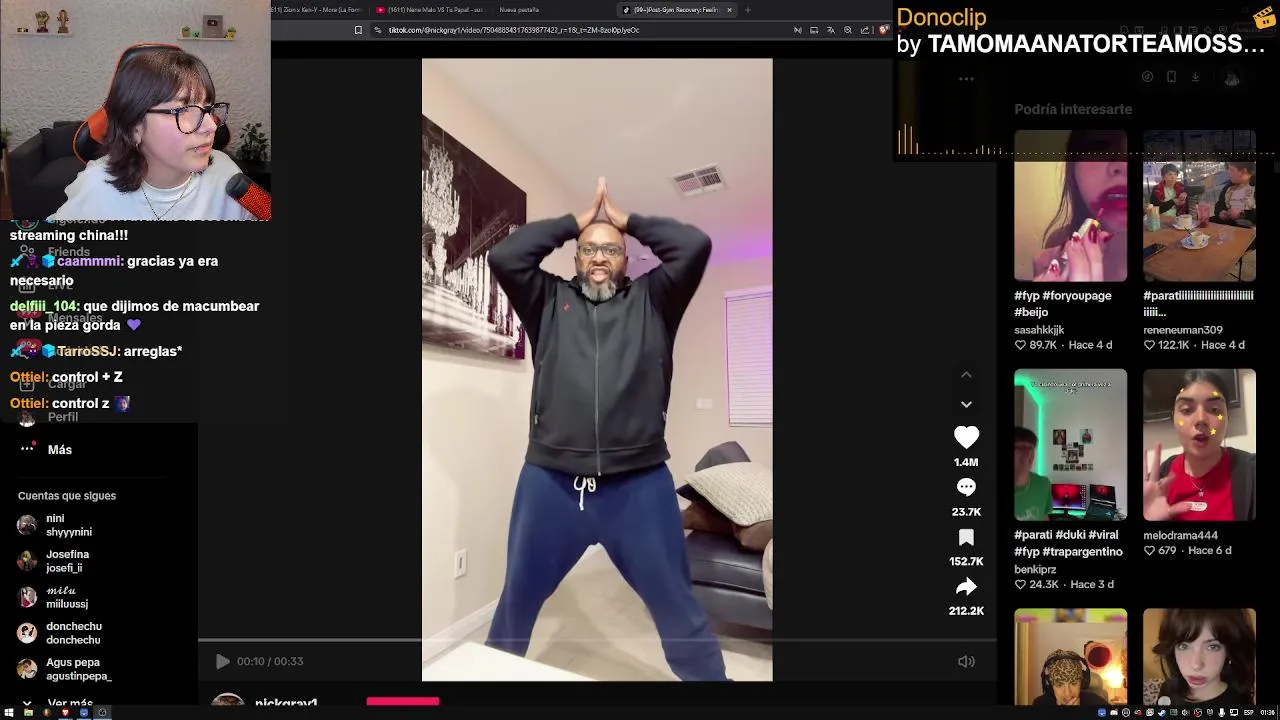1280x720 pixels.
Task: Click #parati #duki #viral caption
Action: tap(1068, 543)
